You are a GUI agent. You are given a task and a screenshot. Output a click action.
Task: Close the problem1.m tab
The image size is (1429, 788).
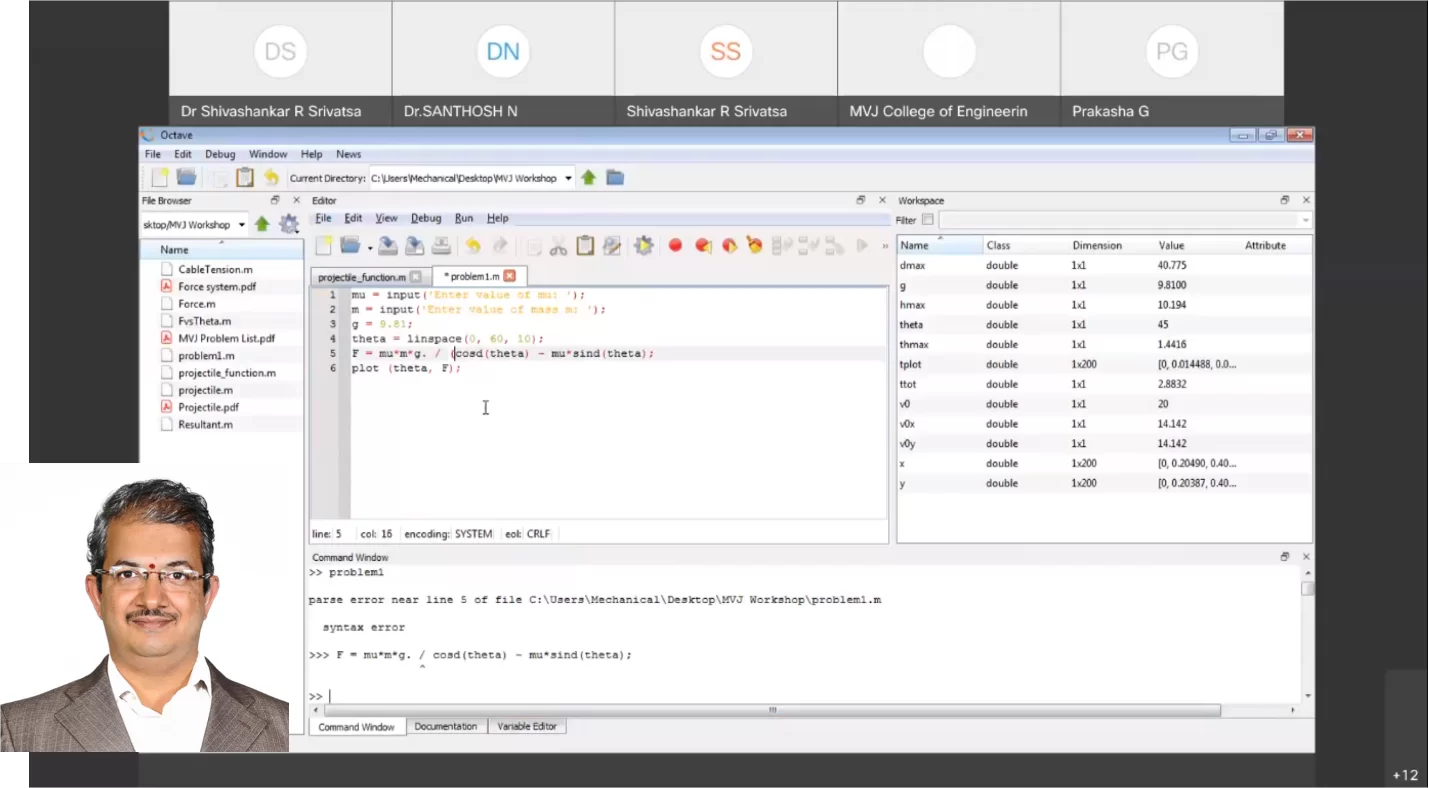pyautogui.click(x=509, y=276)
